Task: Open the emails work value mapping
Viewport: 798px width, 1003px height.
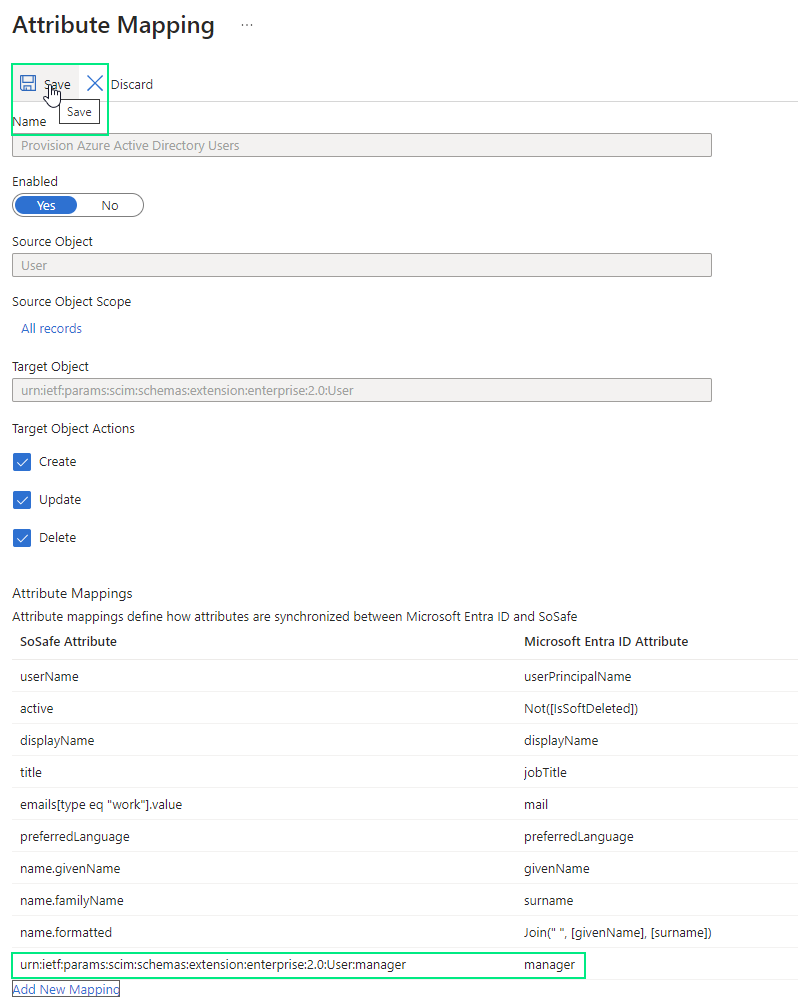Action: tap(101, 804)
